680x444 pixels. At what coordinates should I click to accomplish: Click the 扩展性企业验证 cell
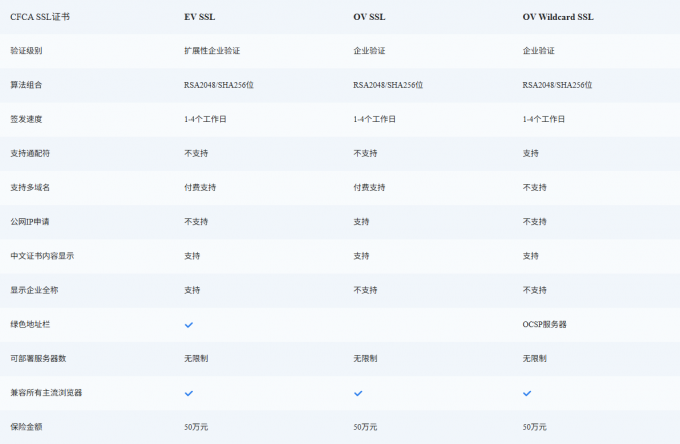[212, 51]
